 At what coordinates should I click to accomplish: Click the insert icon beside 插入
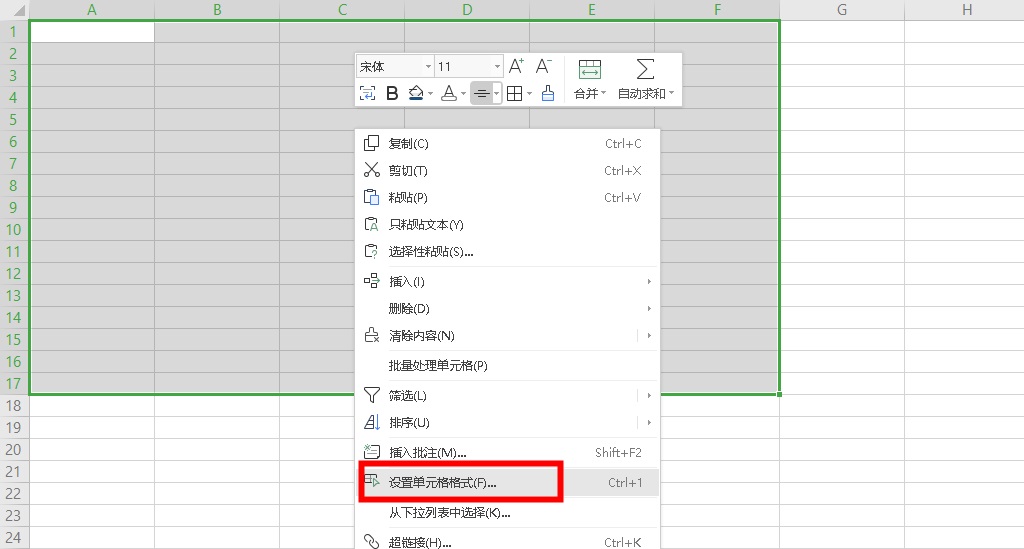(x=372, y=281)
